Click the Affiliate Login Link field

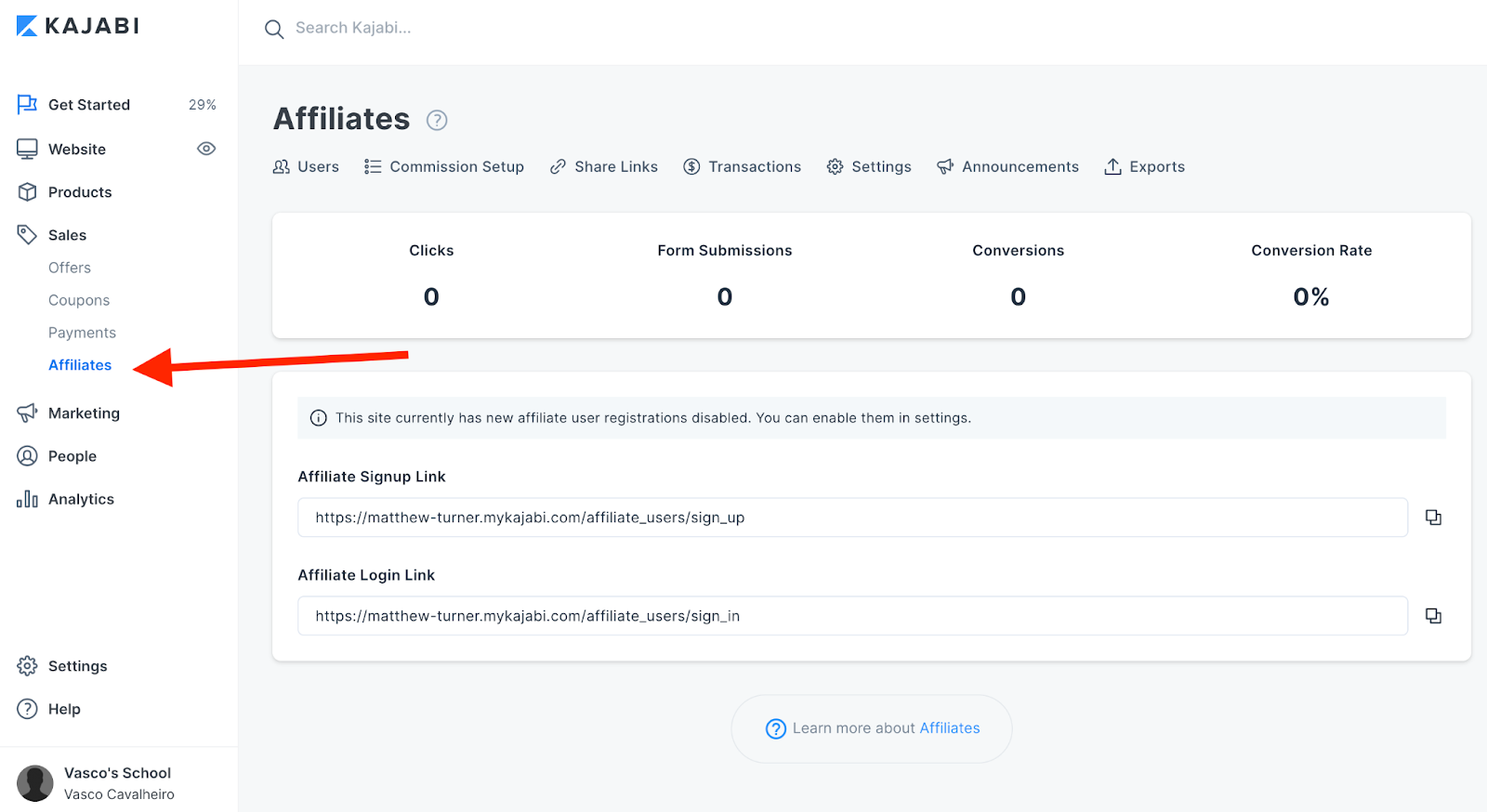tap(852, 616)
